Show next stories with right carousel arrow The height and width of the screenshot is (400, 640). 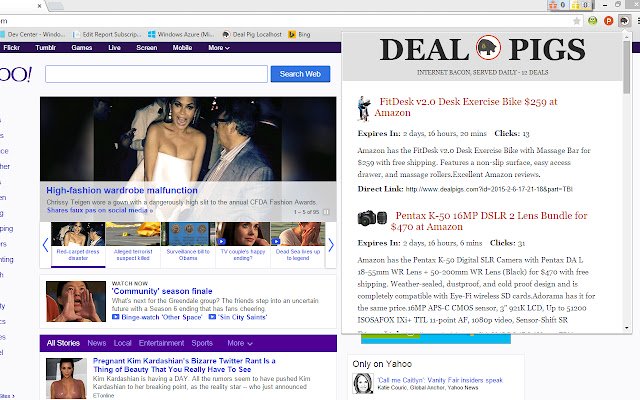(x=331, y=245)
